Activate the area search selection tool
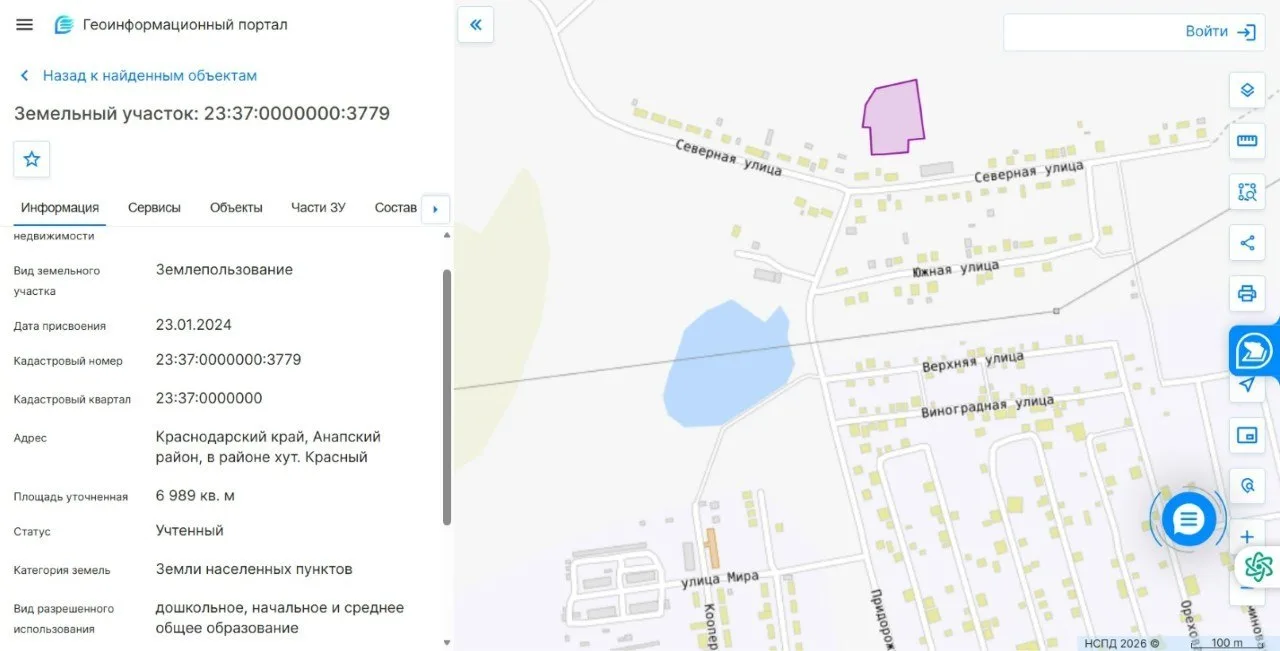This screenshot has width=1280, height=651. point(1247,192)
